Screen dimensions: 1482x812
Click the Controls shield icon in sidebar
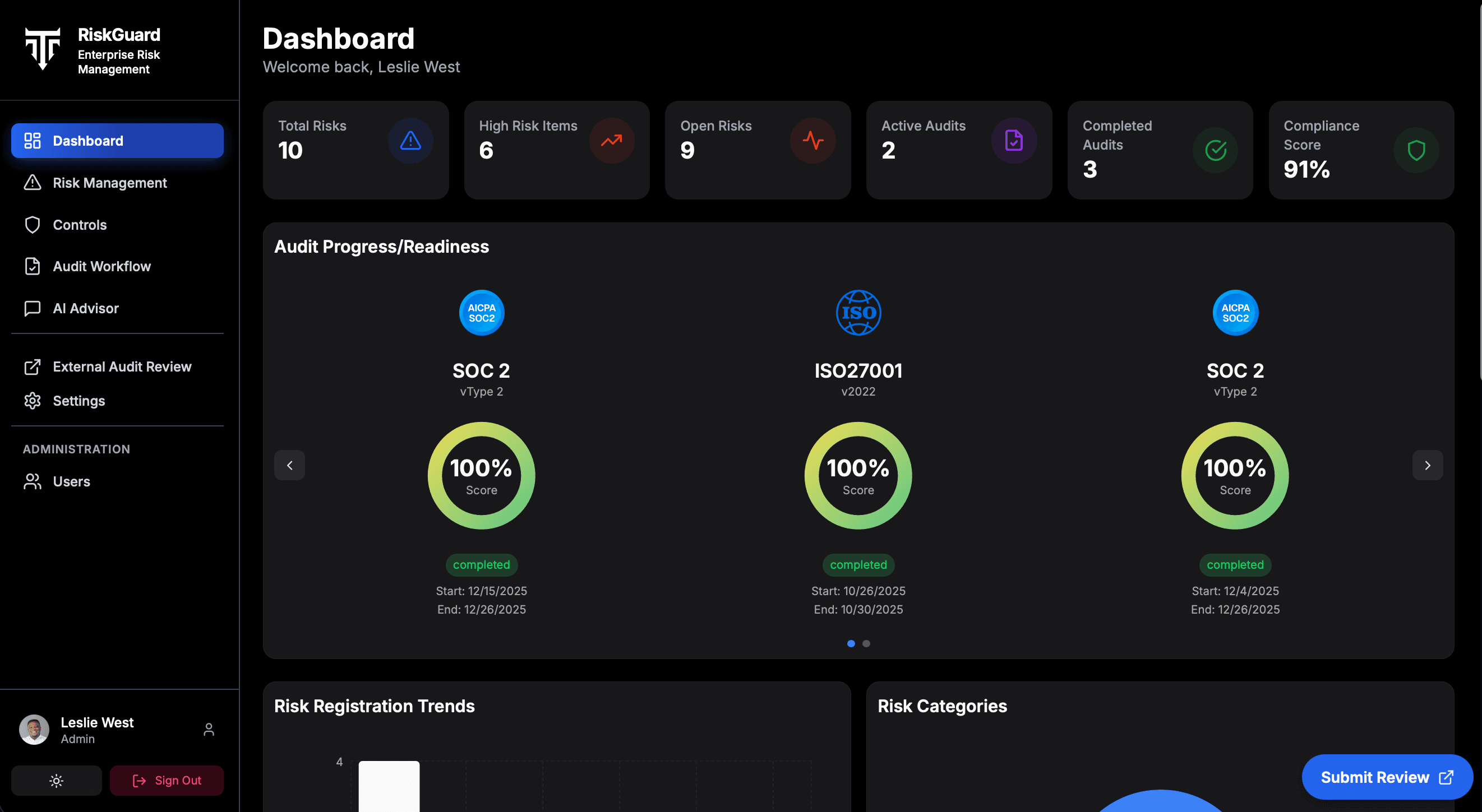coord(33,225)
